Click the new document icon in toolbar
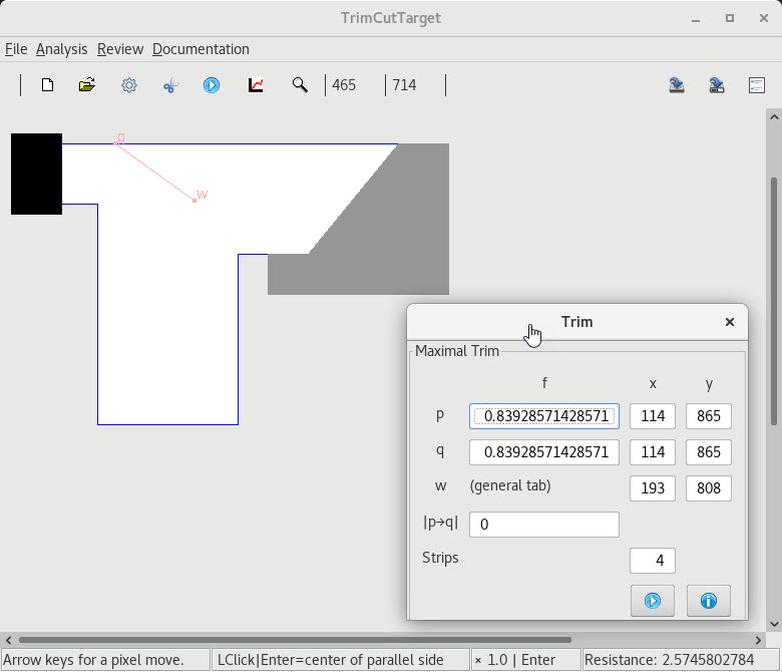Screen dimensions: 782x672 pos(47,85)
